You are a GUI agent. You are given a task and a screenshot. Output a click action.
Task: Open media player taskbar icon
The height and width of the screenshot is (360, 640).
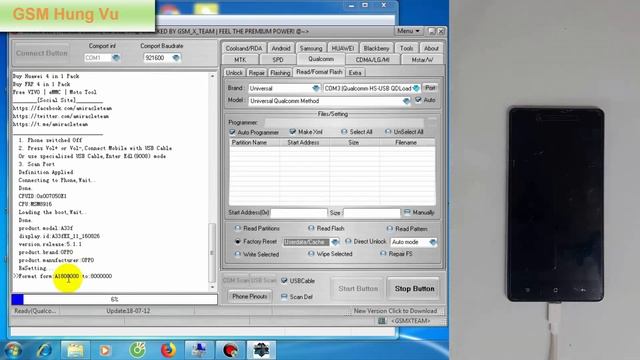(105, 350)
